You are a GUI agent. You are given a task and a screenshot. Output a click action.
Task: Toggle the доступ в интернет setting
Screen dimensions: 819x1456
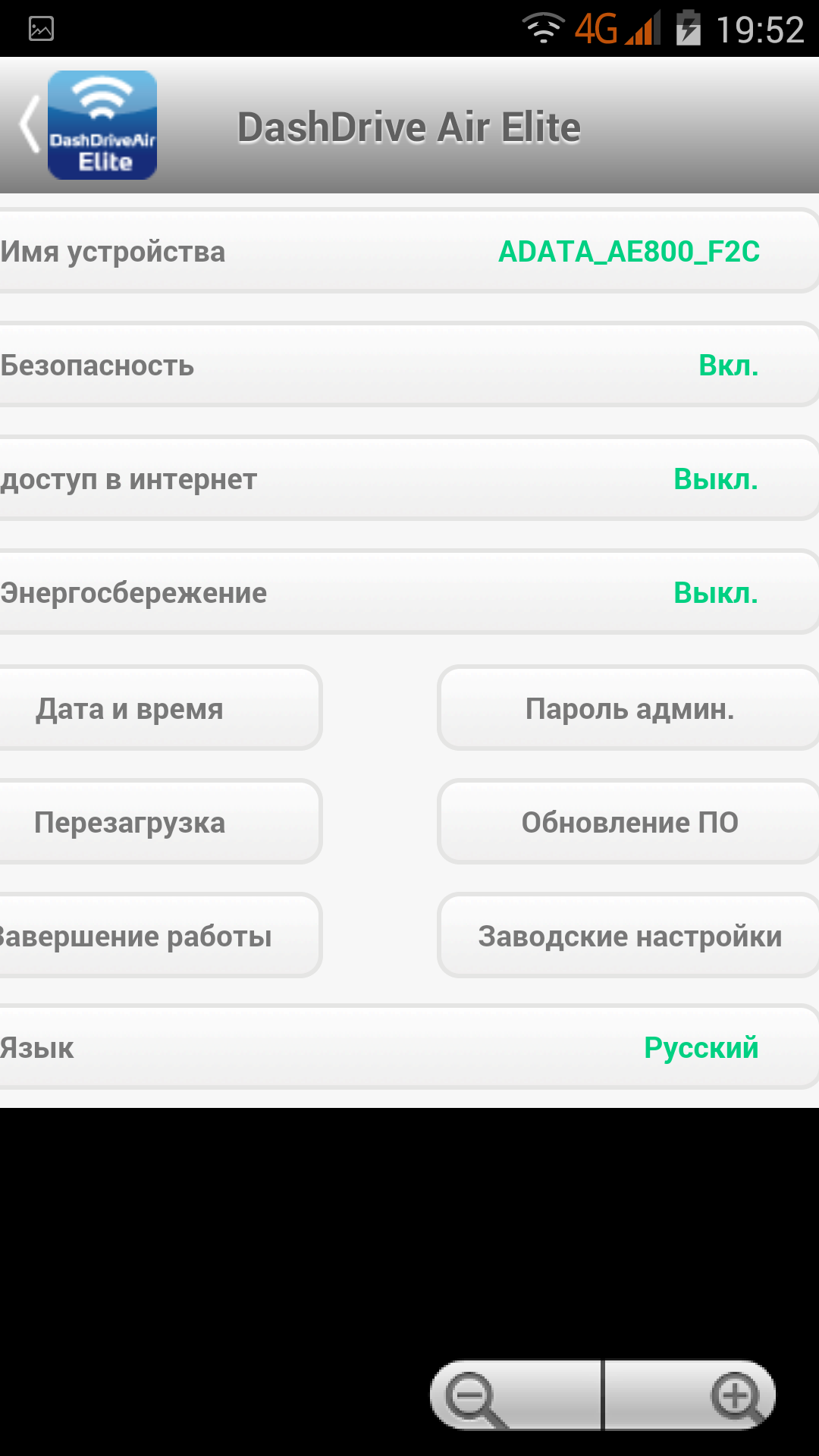pos(409,479)
